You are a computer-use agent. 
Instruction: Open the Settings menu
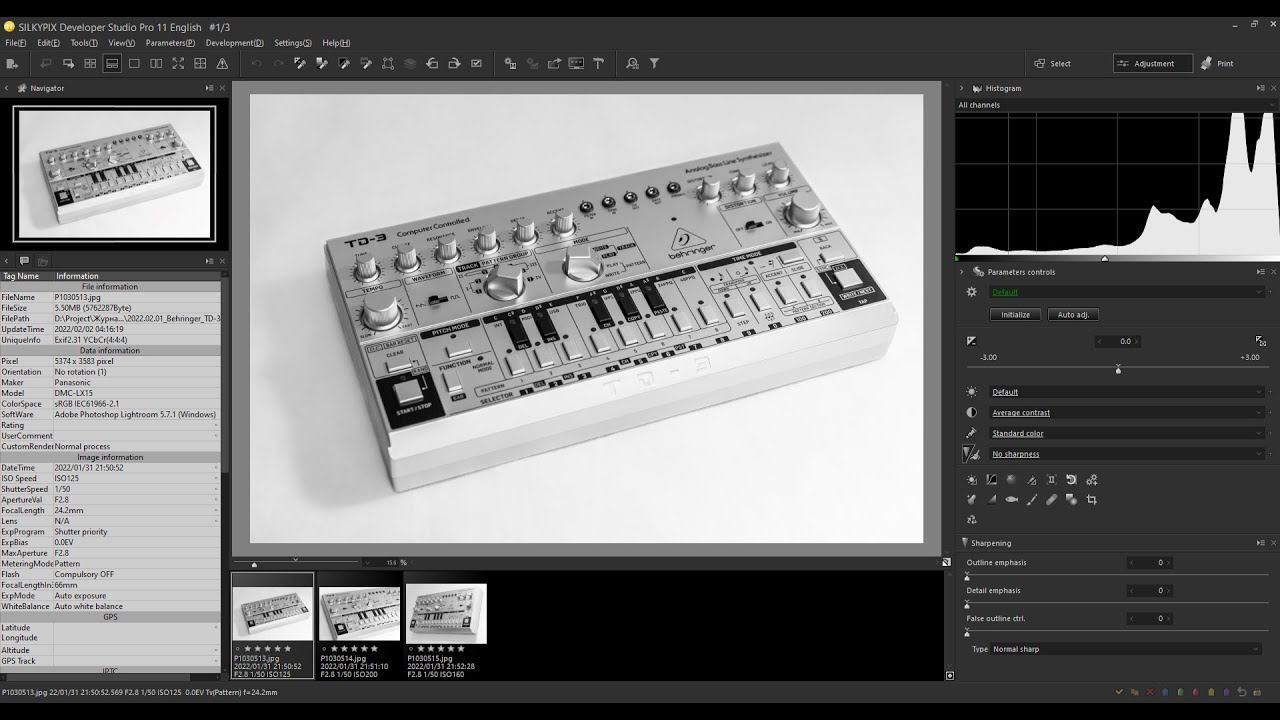coord(293,43)
